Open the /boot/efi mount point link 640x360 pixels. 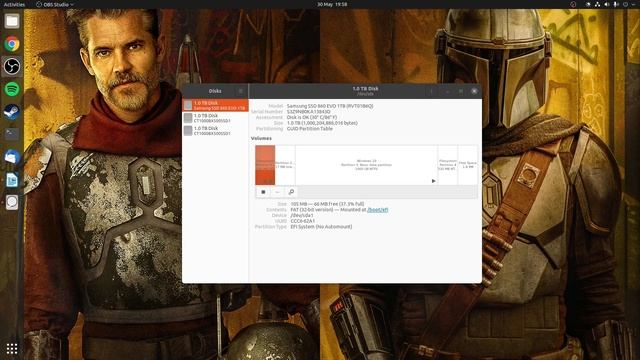click(378, 209)
